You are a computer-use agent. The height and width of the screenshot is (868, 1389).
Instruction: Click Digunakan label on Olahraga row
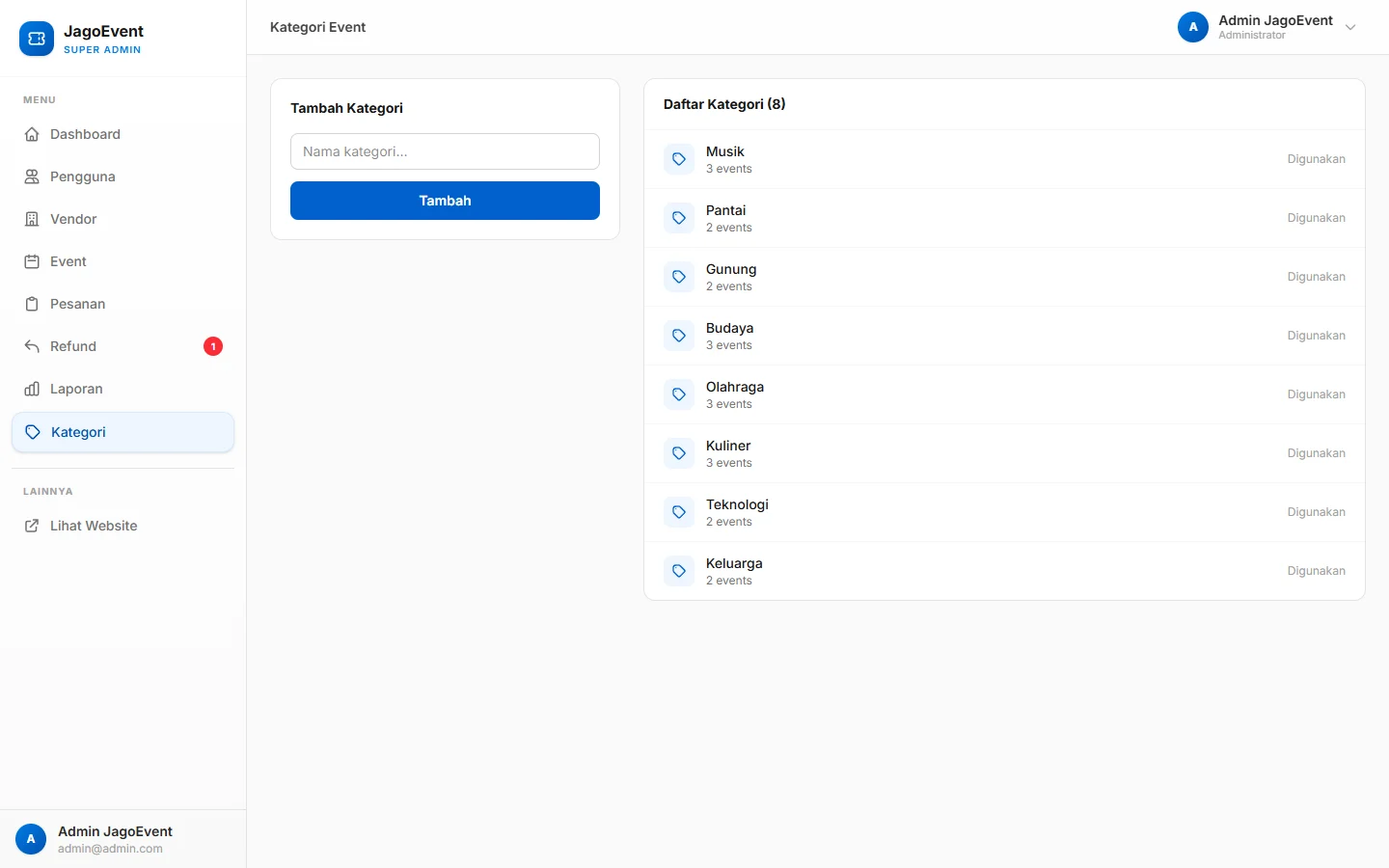point(1316,394)
